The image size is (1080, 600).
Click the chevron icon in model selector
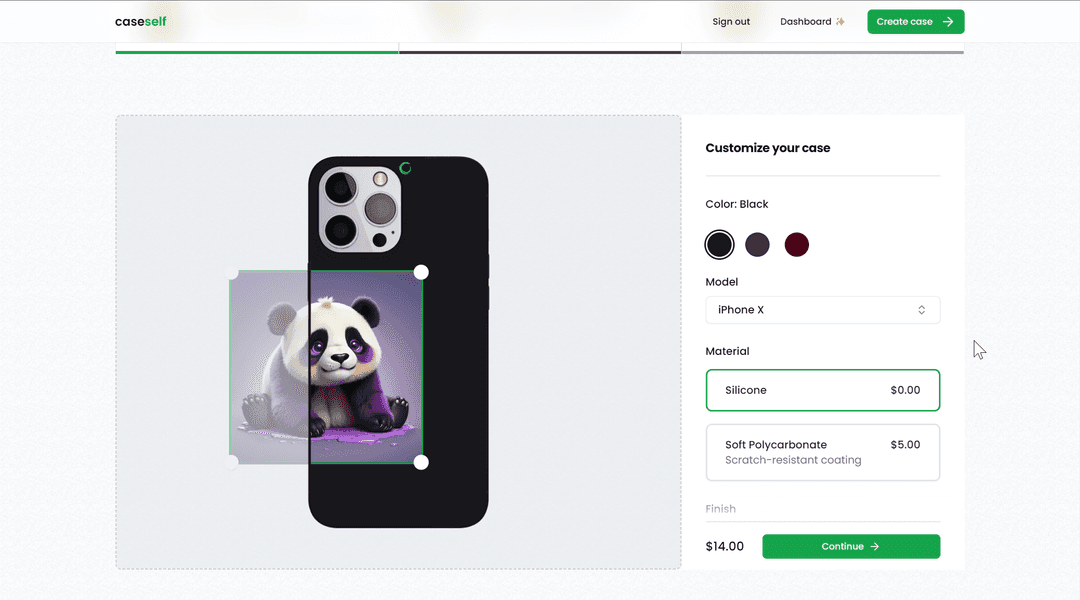[922, 310]
